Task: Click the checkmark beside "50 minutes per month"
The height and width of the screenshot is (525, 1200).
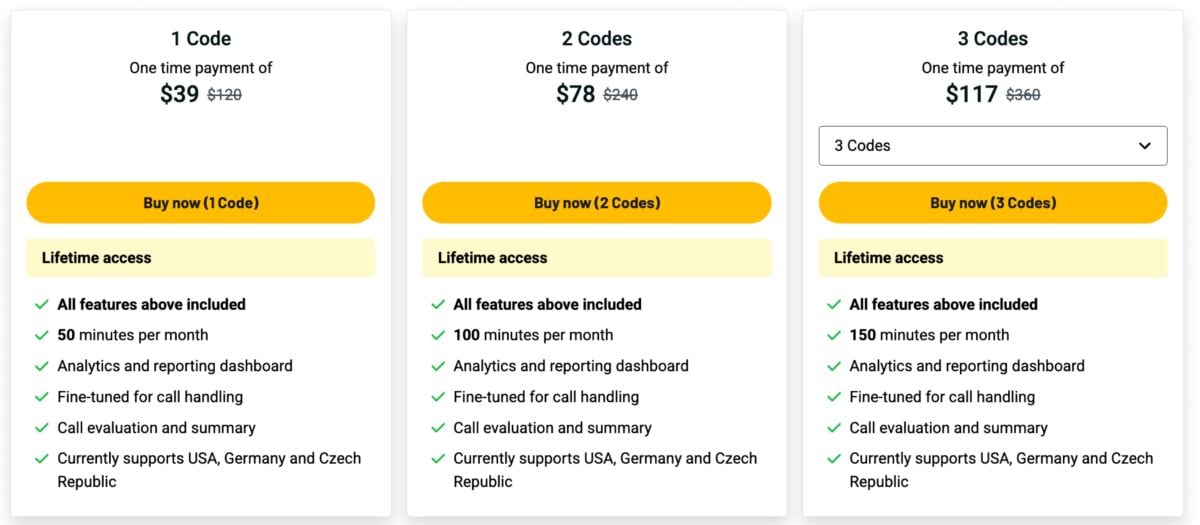Action: [42, 335]
